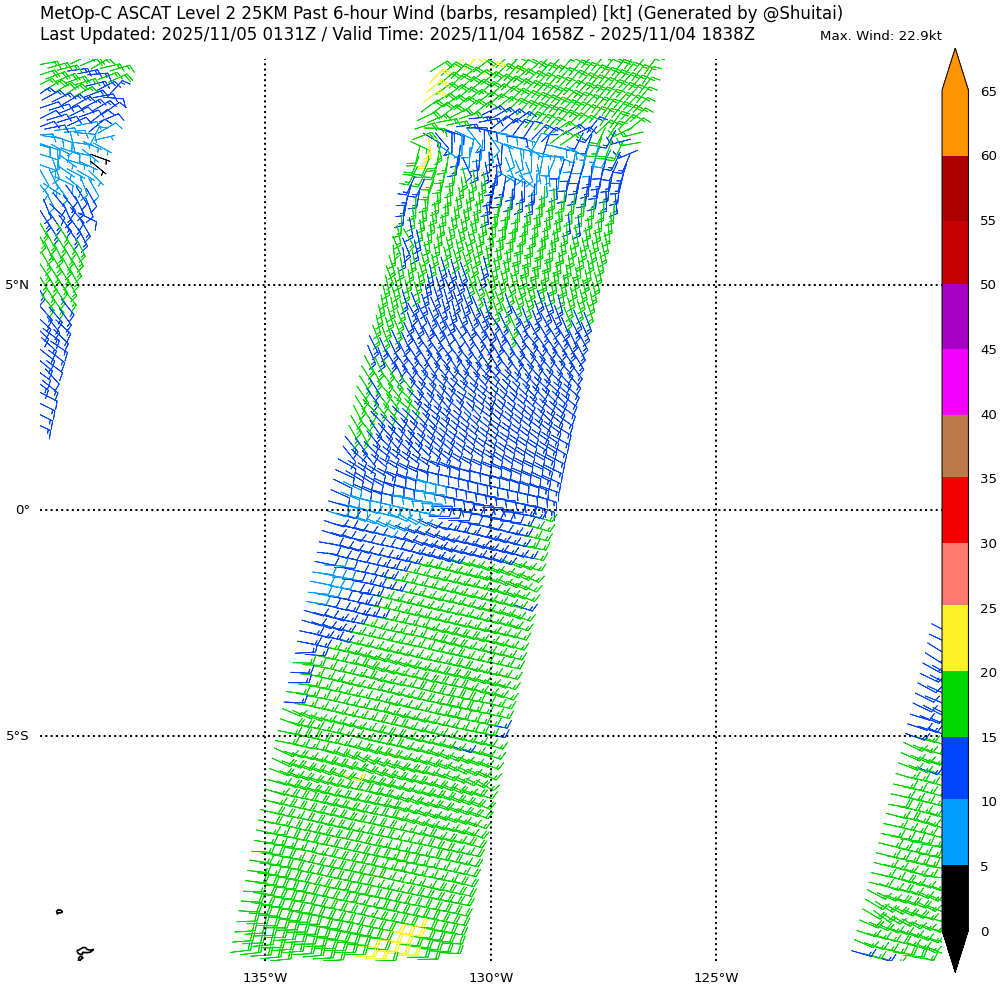Image resolution: width=1002 pixels, height=989 pixels.
Task: Click the green 15-20 kt colorbar segment
Action: click(954, 704)
